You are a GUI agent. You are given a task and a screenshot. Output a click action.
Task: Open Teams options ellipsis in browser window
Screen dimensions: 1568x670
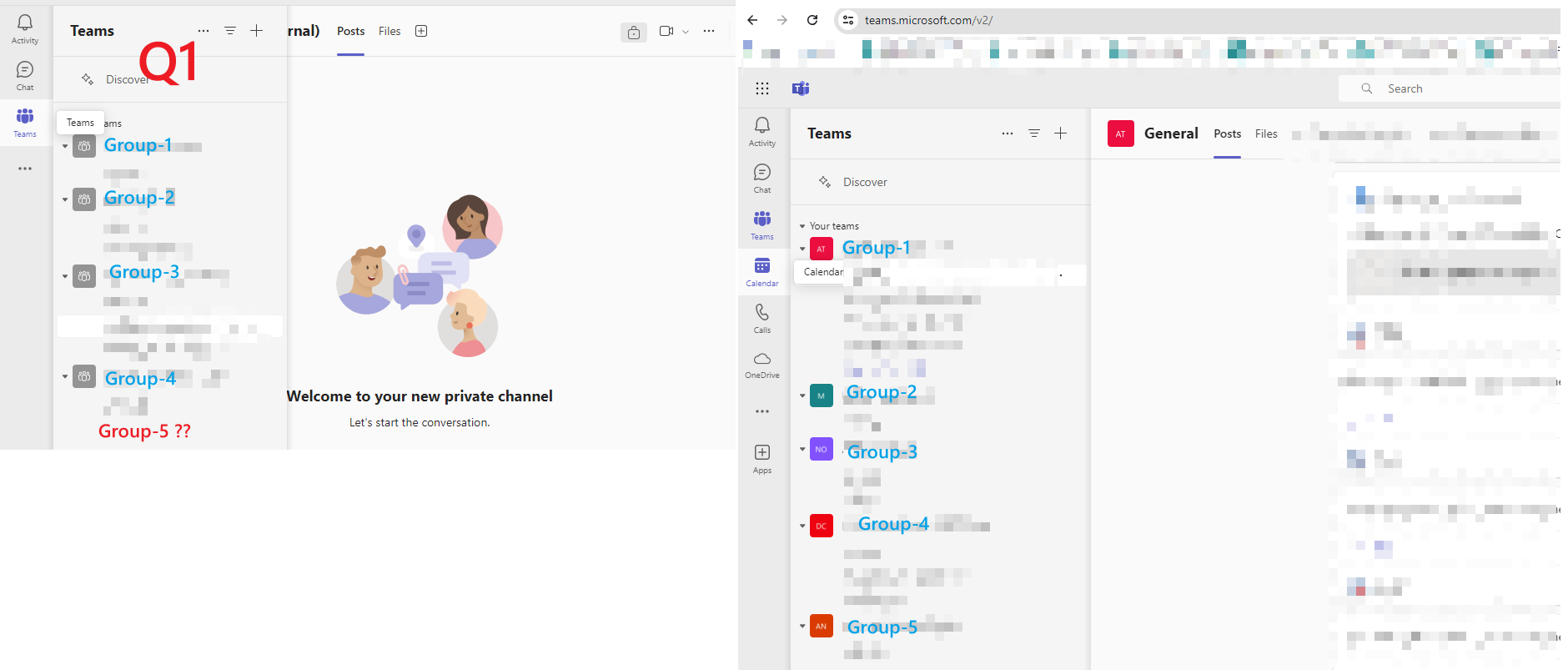pyautogui.click(x=1008, y=133)
